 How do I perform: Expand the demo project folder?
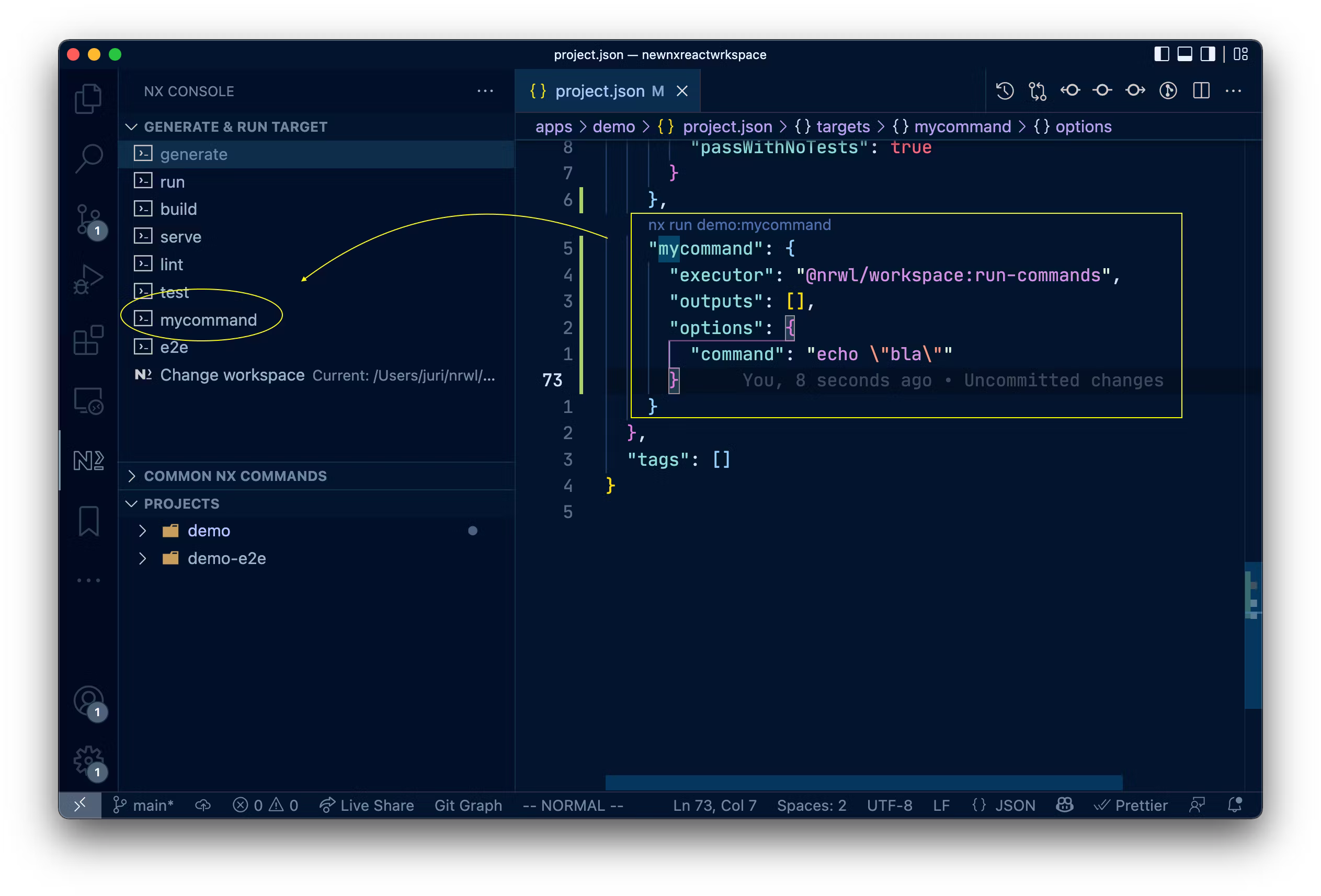(209, 531)
